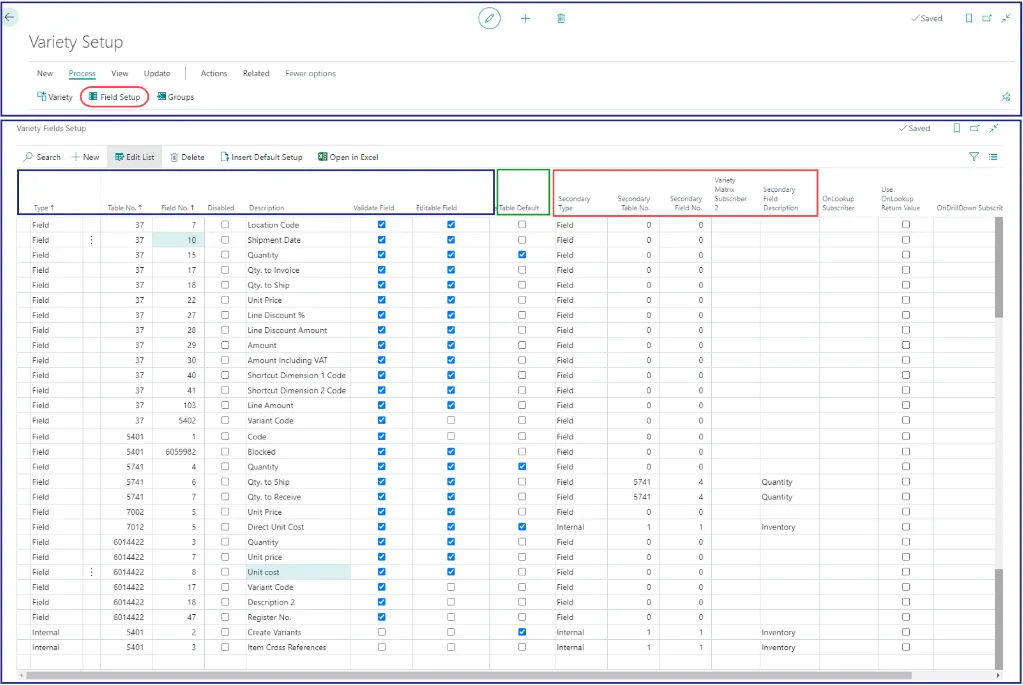Click the Search button in list toolbar
This screenshot has height=685, width=1023.
point(42,157)
